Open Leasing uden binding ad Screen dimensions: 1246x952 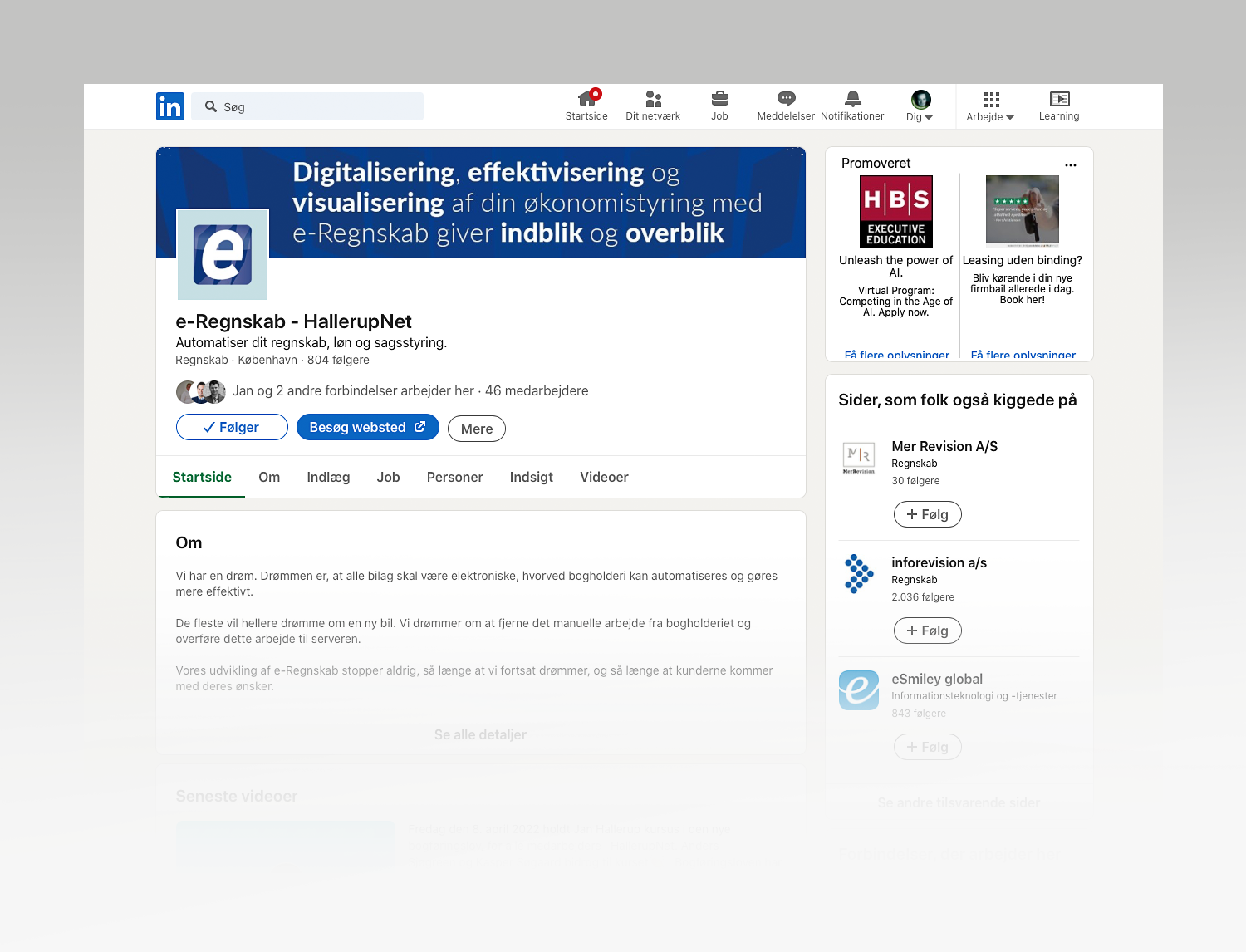click(1023, 260)
